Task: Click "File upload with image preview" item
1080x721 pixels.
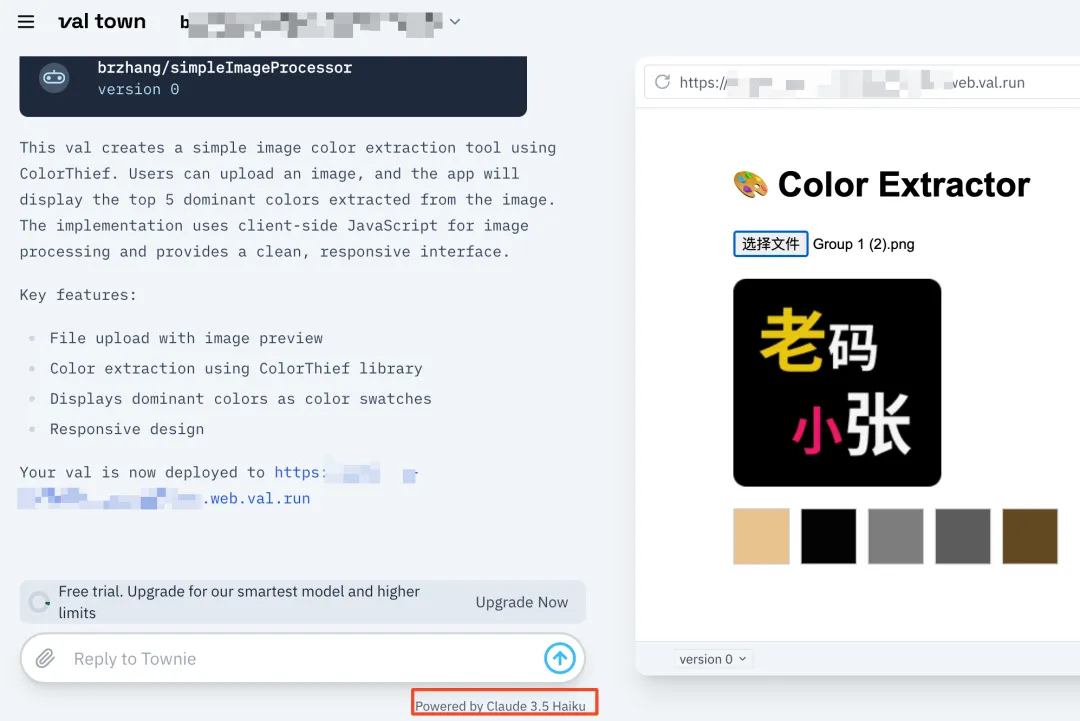Action: tap(186, 338)
